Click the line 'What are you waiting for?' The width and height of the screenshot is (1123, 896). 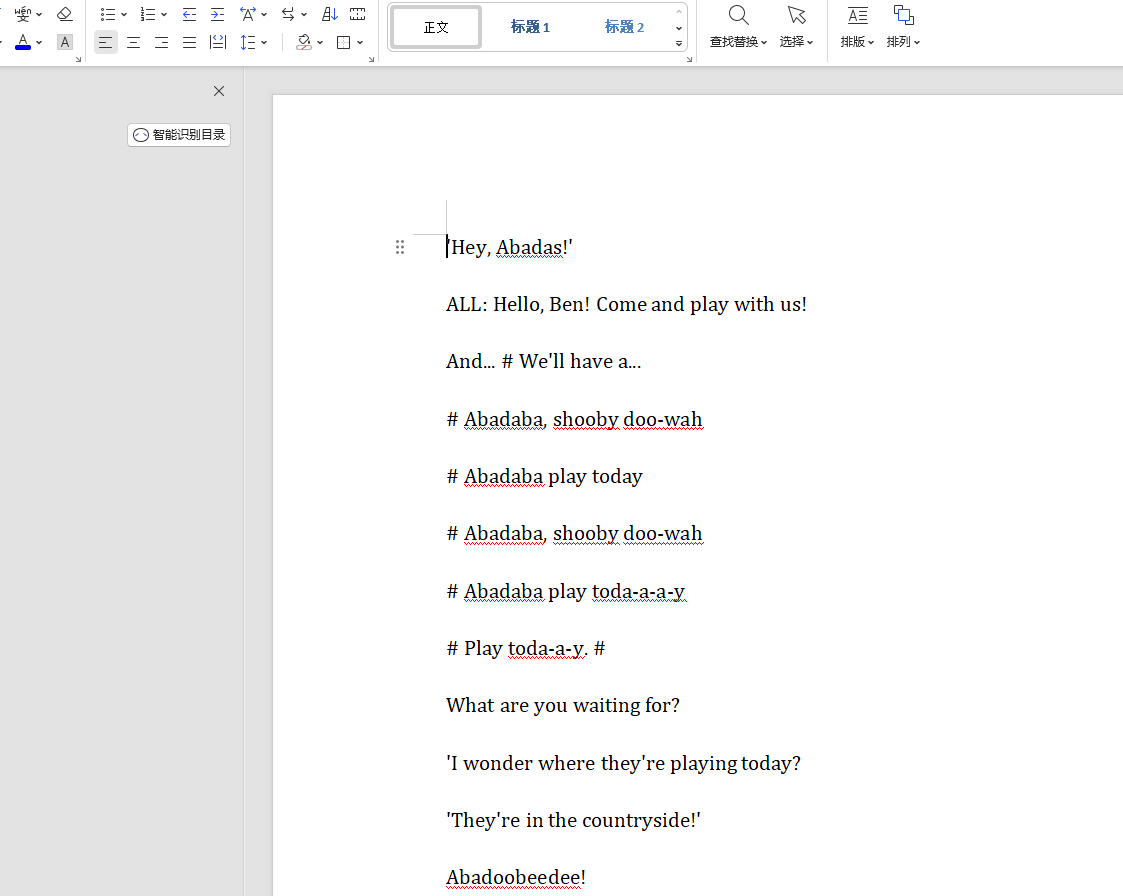[563, 706]
